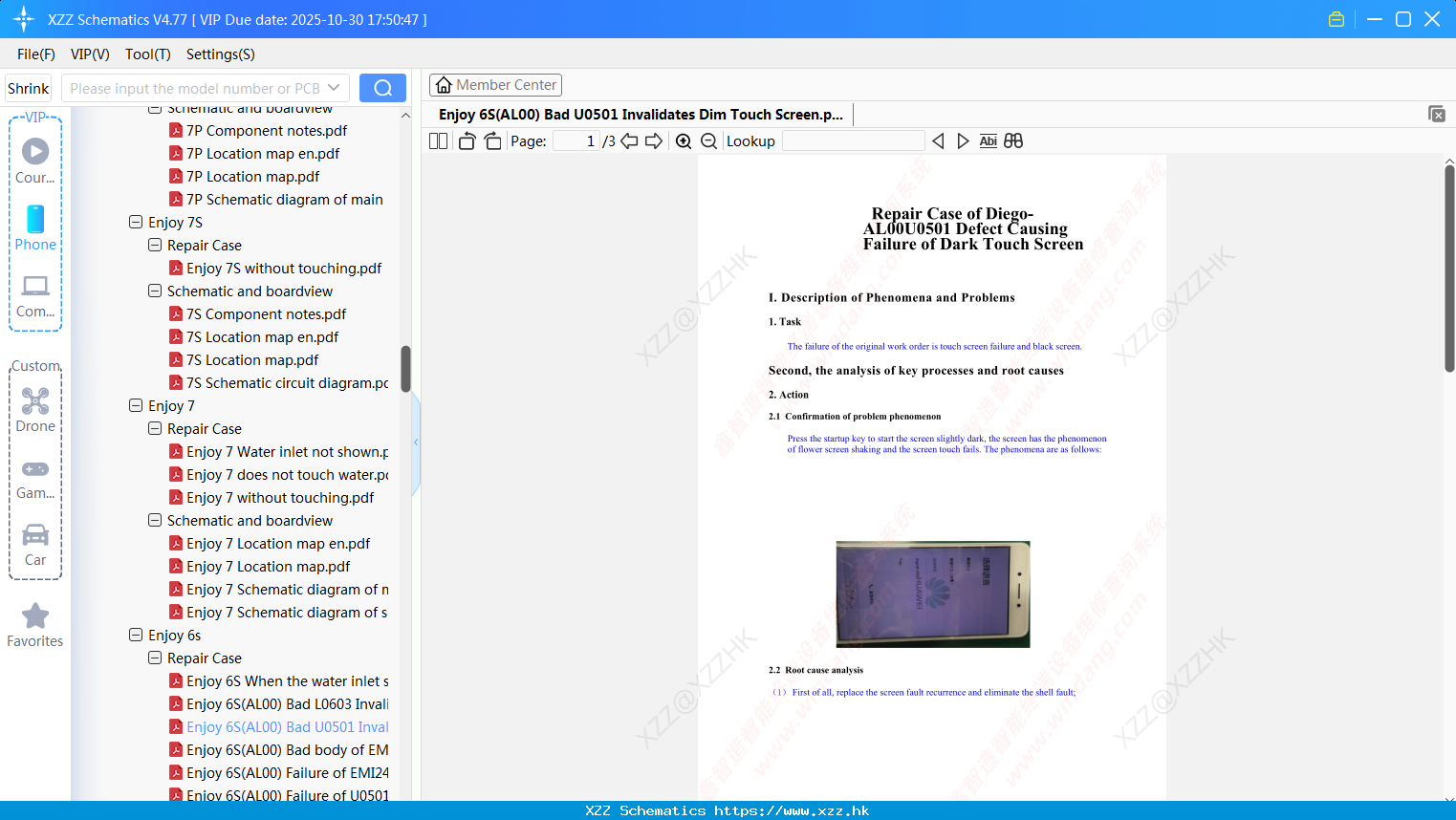Select the Car category icon
This screenshot has width=1456, height=820.
35,545
